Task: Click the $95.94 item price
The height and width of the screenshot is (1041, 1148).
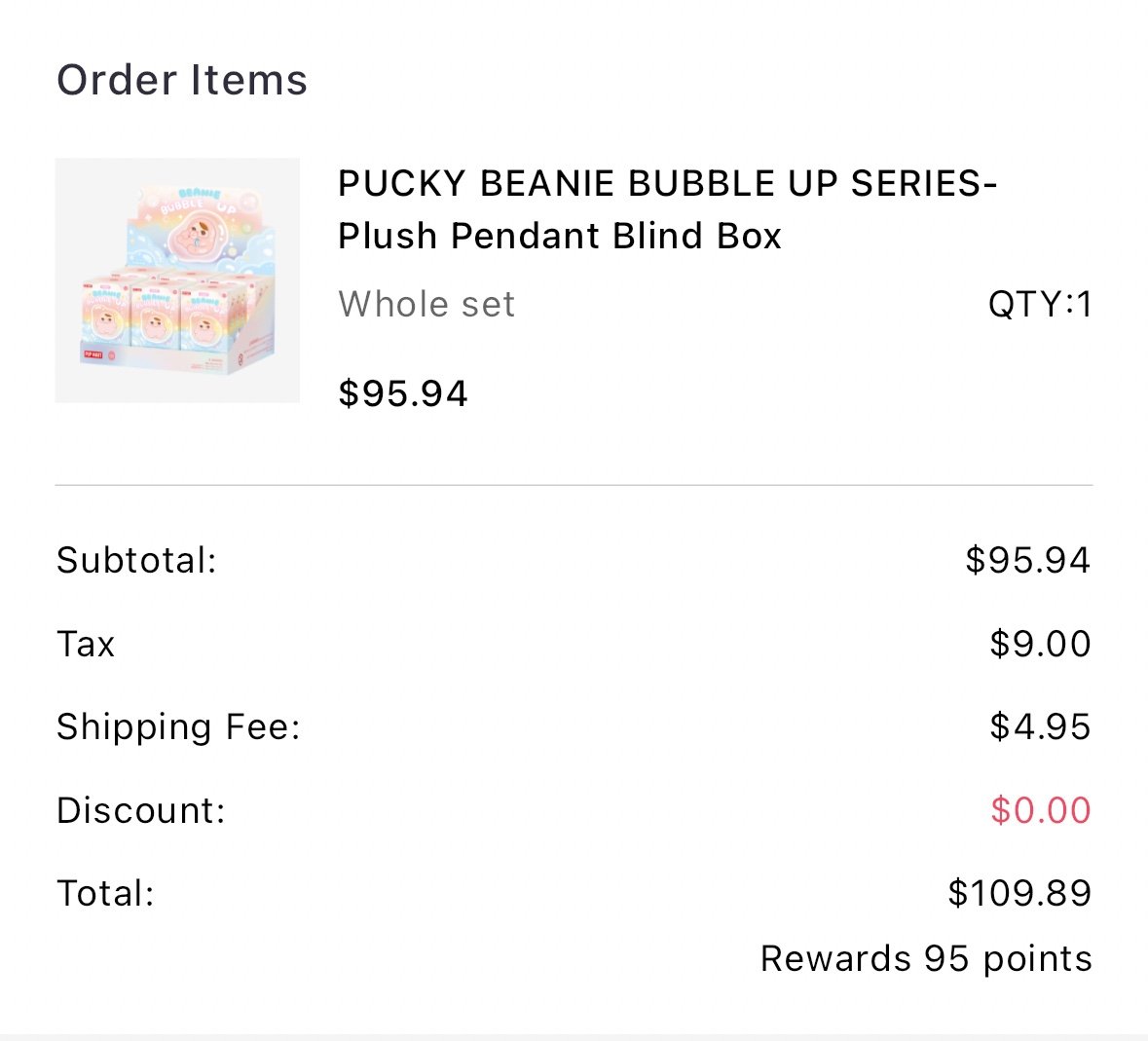Action: pyautogui.click(x=403, y=393)
